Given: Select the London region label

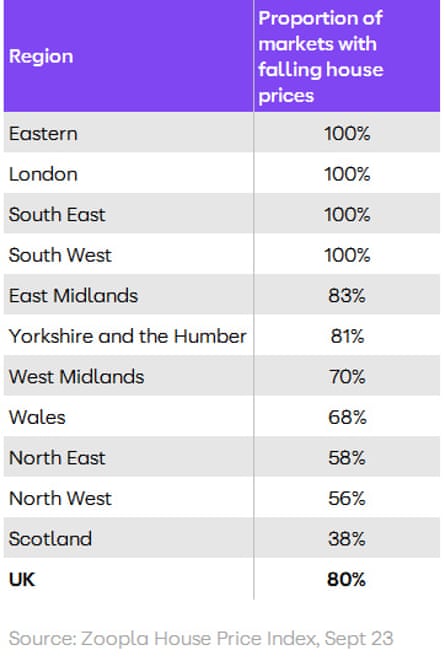Looking at the screenshot, I should 43,174.
